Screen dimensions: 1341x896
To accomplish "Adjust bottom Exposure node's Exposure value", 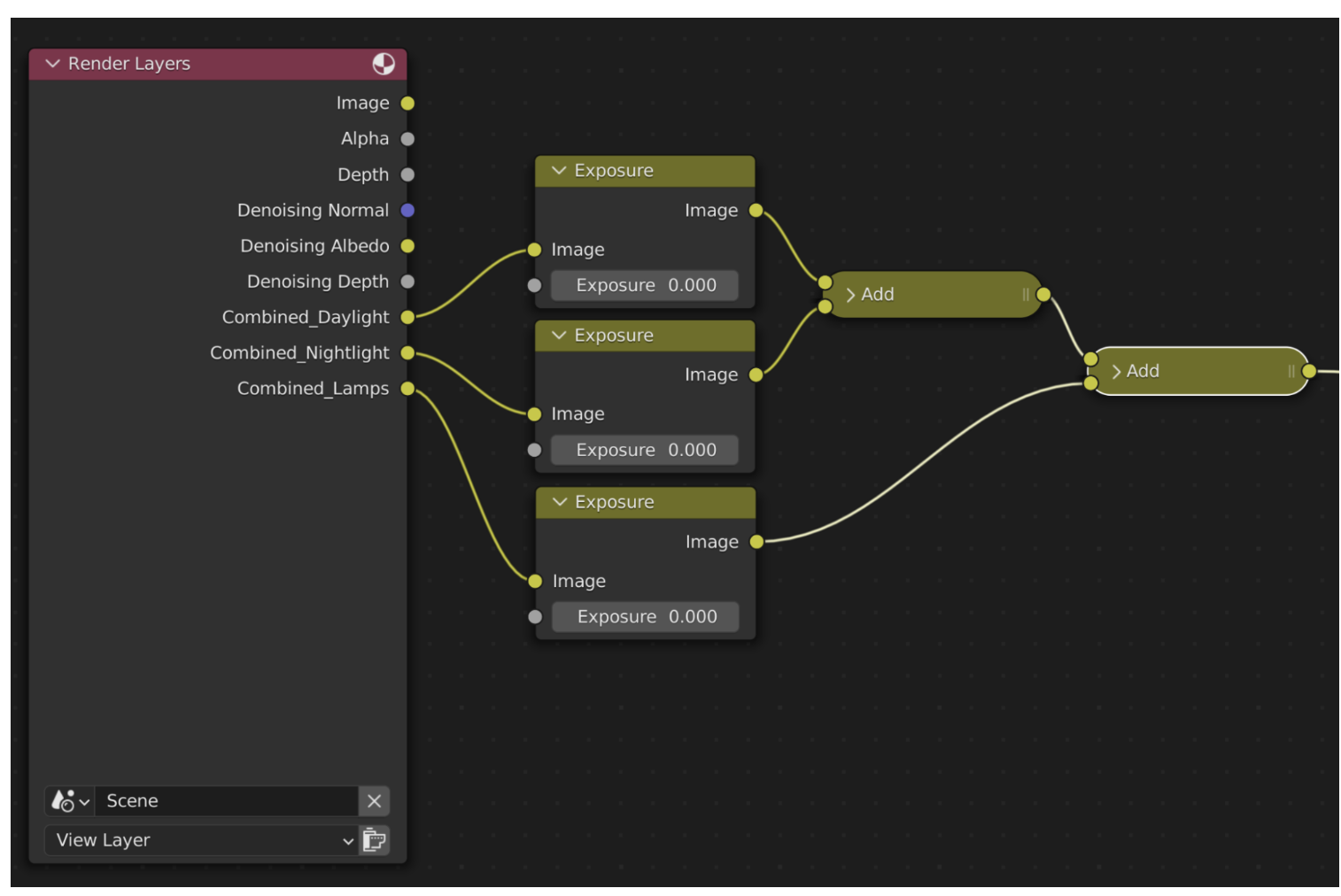I will tap(646, 616).
